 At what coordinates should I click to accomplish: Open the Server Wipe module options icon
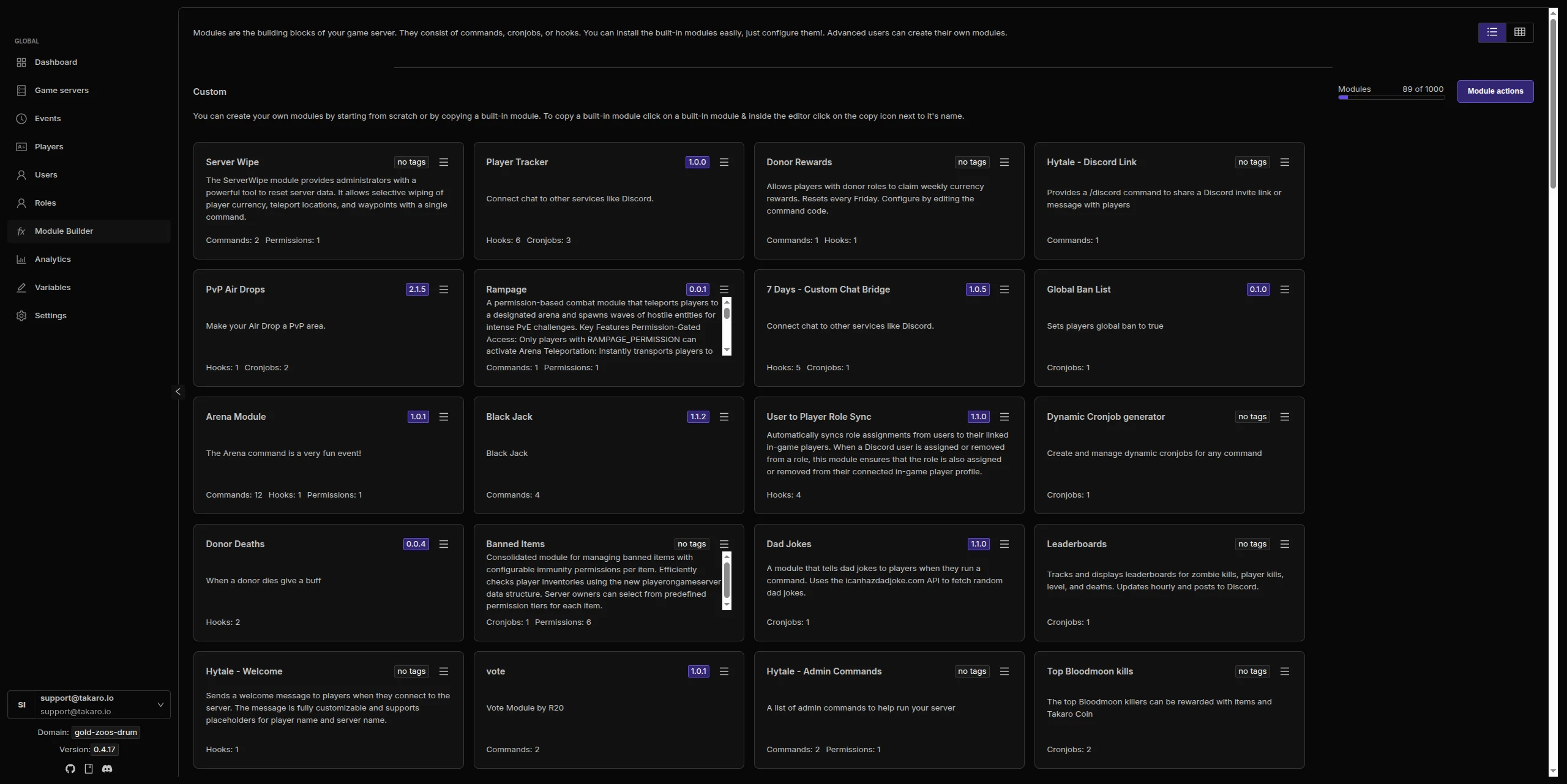(x=444, y=162)
